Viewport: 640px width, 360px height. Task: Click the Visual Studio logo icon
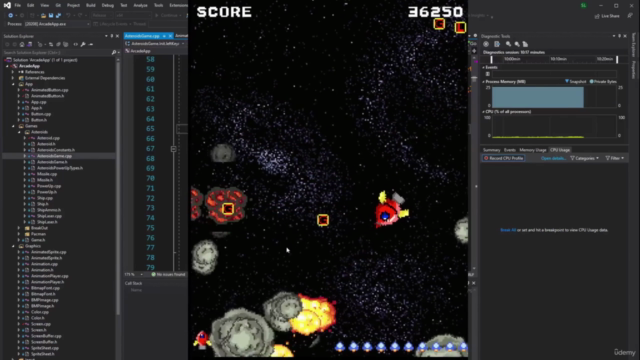[x=7, y=5]
